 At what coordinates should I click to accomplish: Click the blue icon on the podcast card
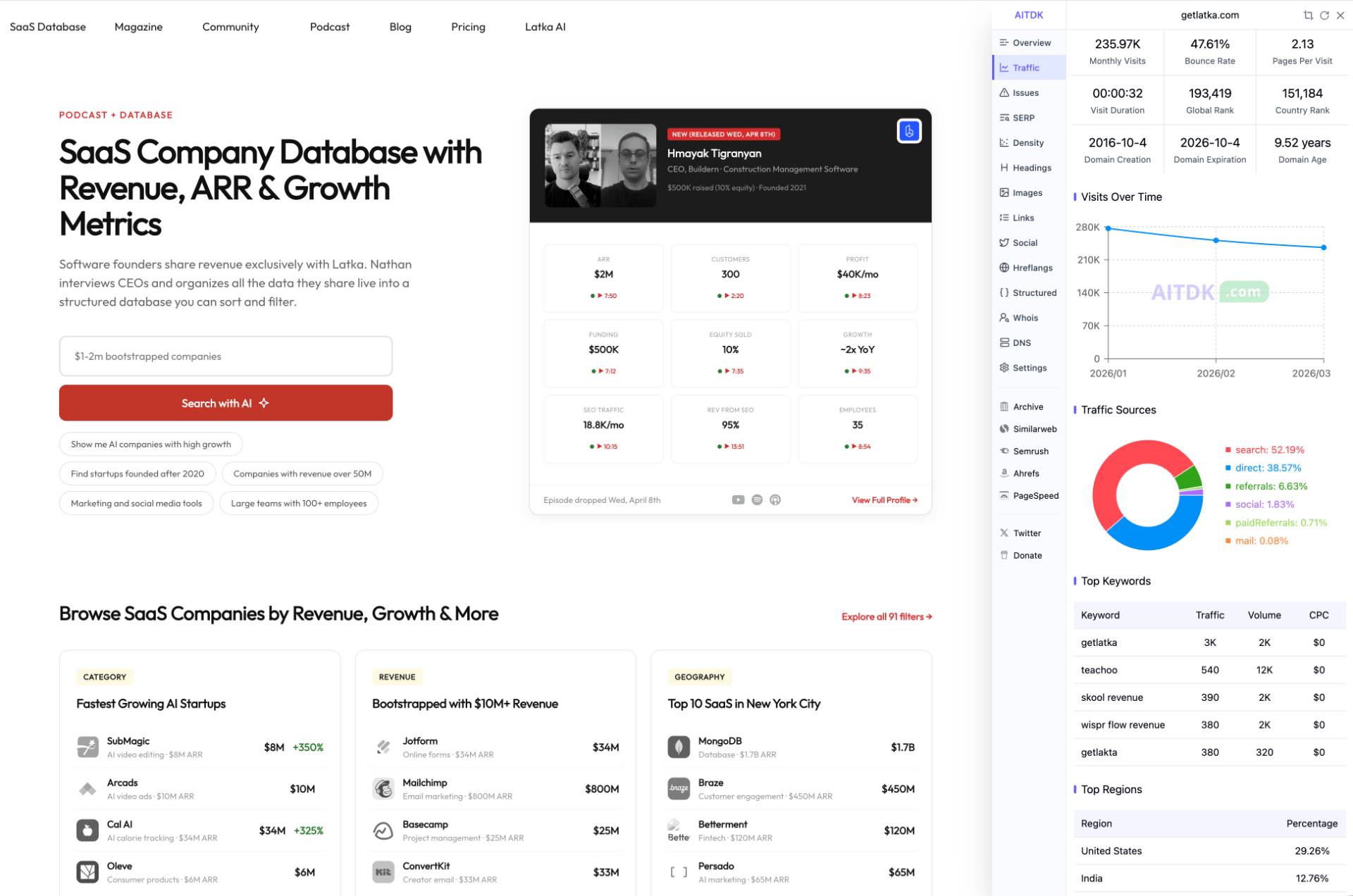coord(909,131)
